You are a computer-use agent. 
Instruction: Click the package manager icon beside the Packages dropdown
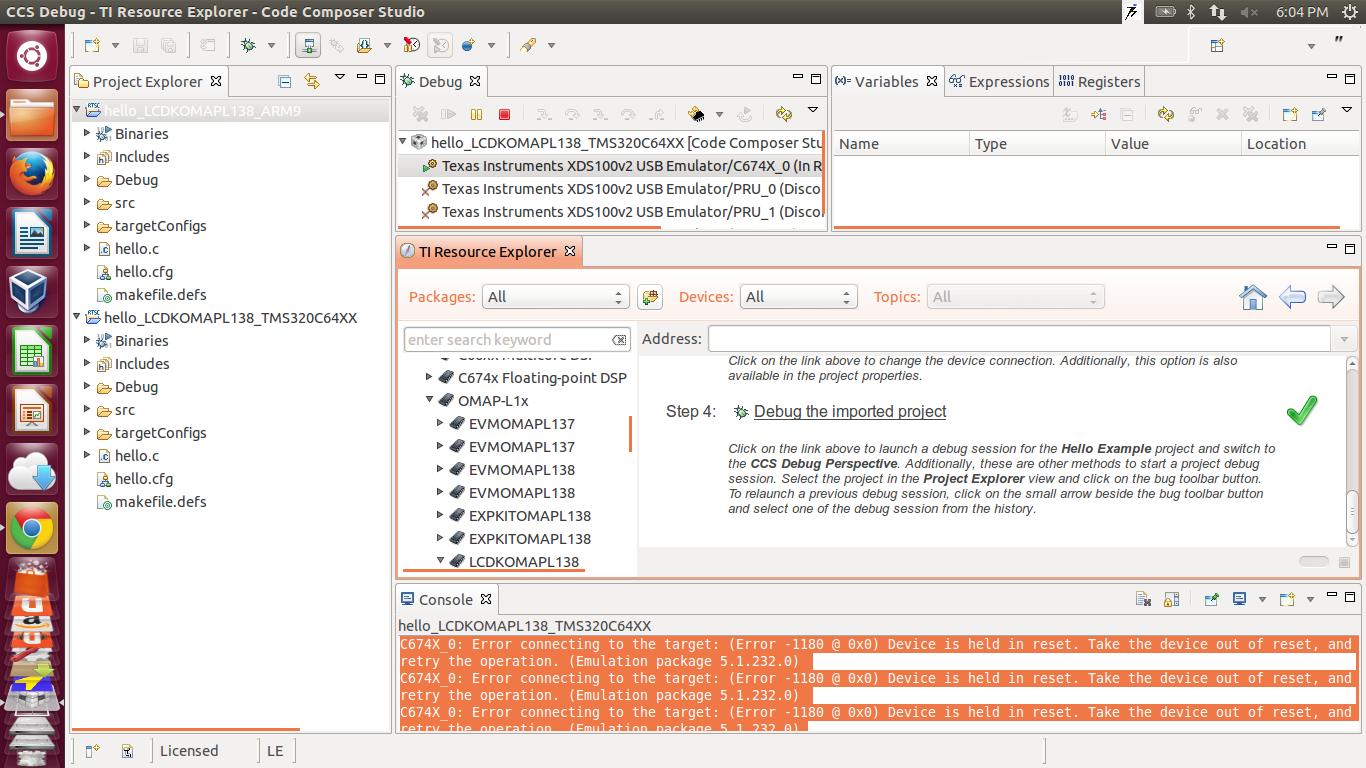650,297
